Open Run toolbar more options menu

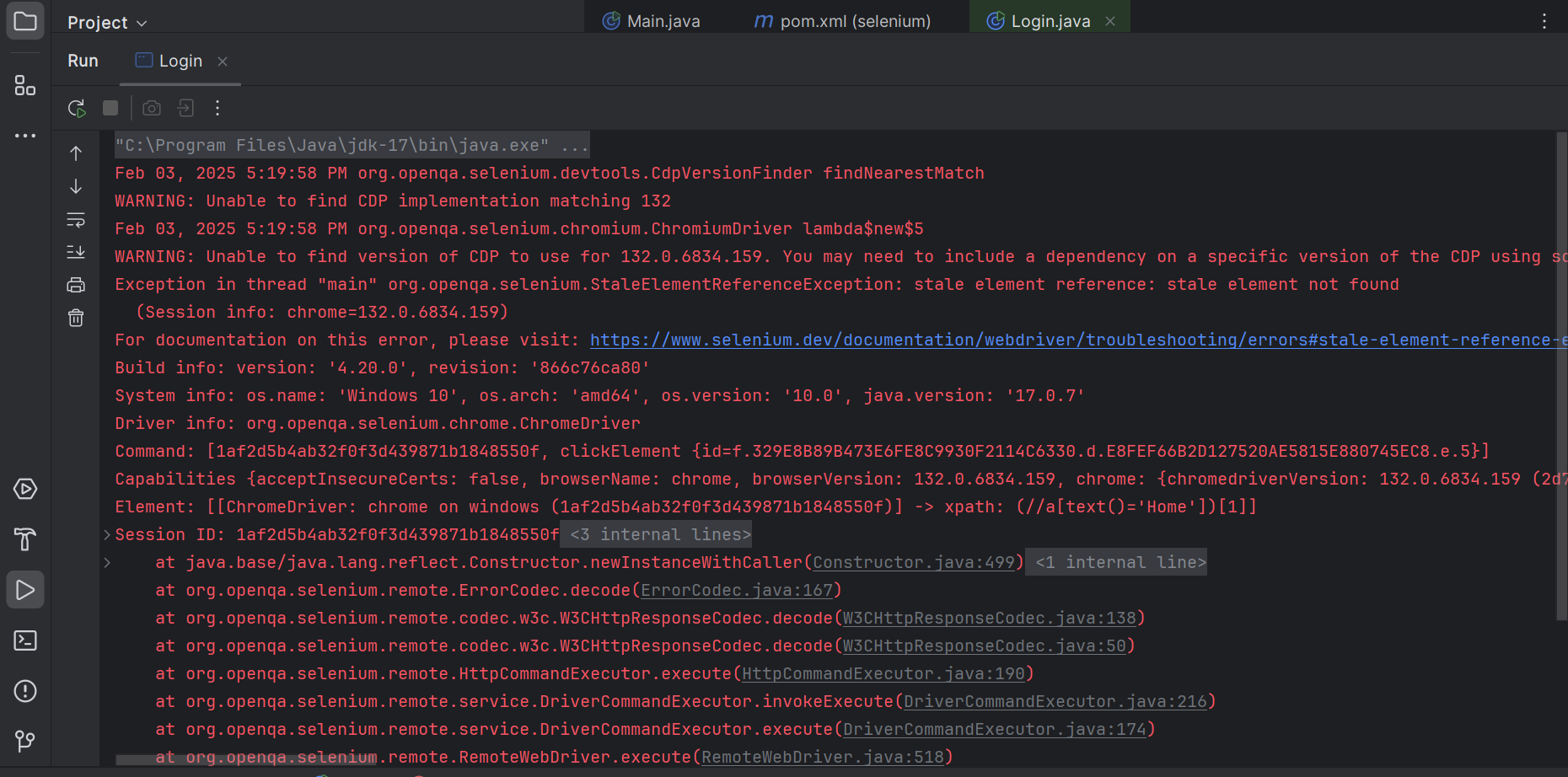tap(217, 108)
